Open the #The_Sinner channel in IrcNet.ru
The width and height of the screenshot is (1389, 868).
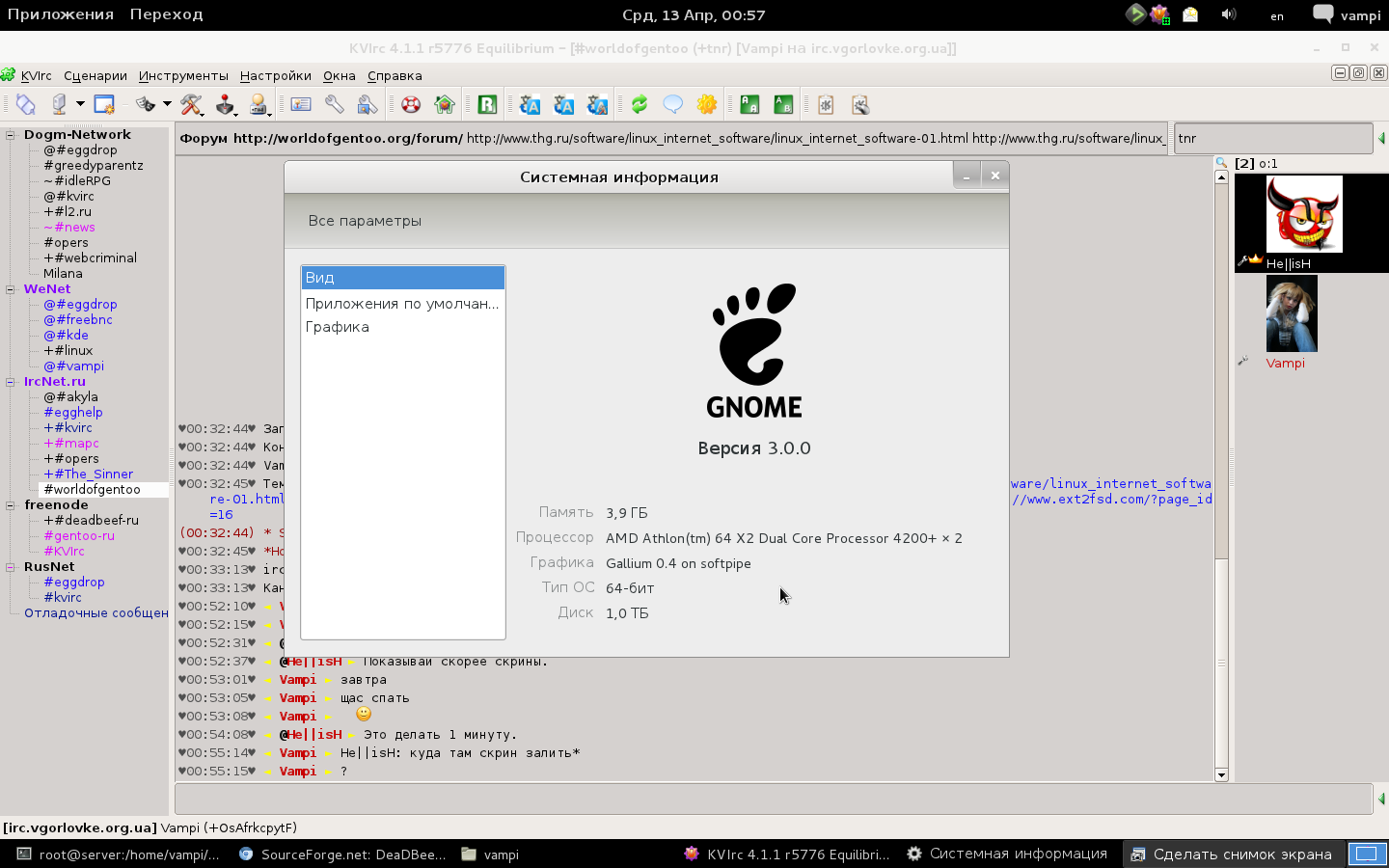88,475
